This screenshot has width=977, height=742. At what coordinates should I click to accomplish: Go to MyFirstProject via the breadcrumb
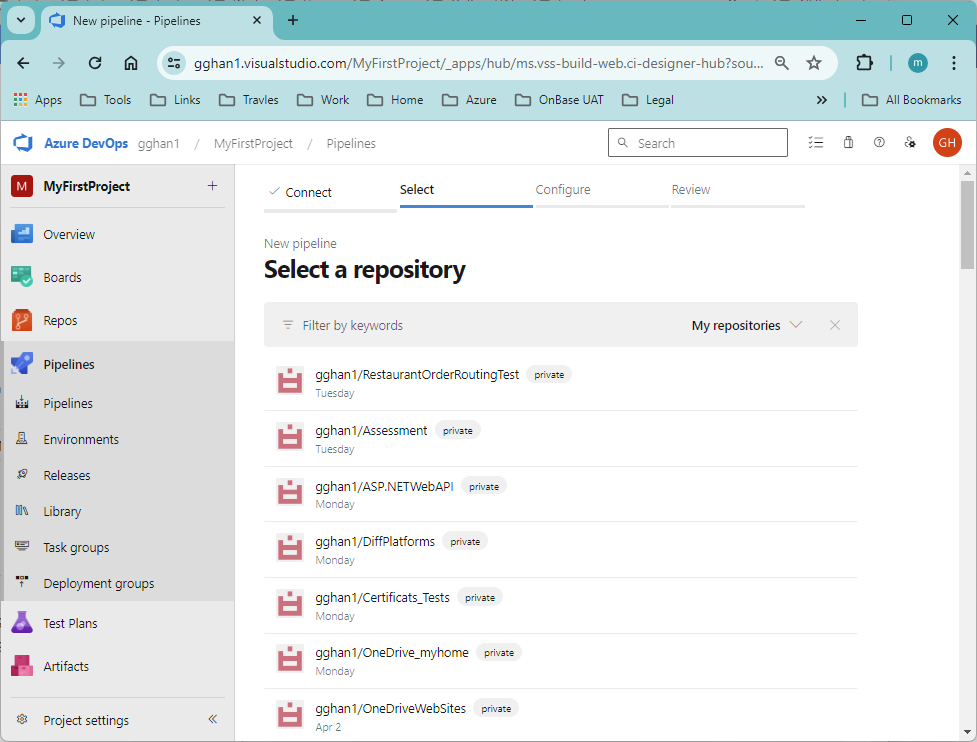pos(254,143)
